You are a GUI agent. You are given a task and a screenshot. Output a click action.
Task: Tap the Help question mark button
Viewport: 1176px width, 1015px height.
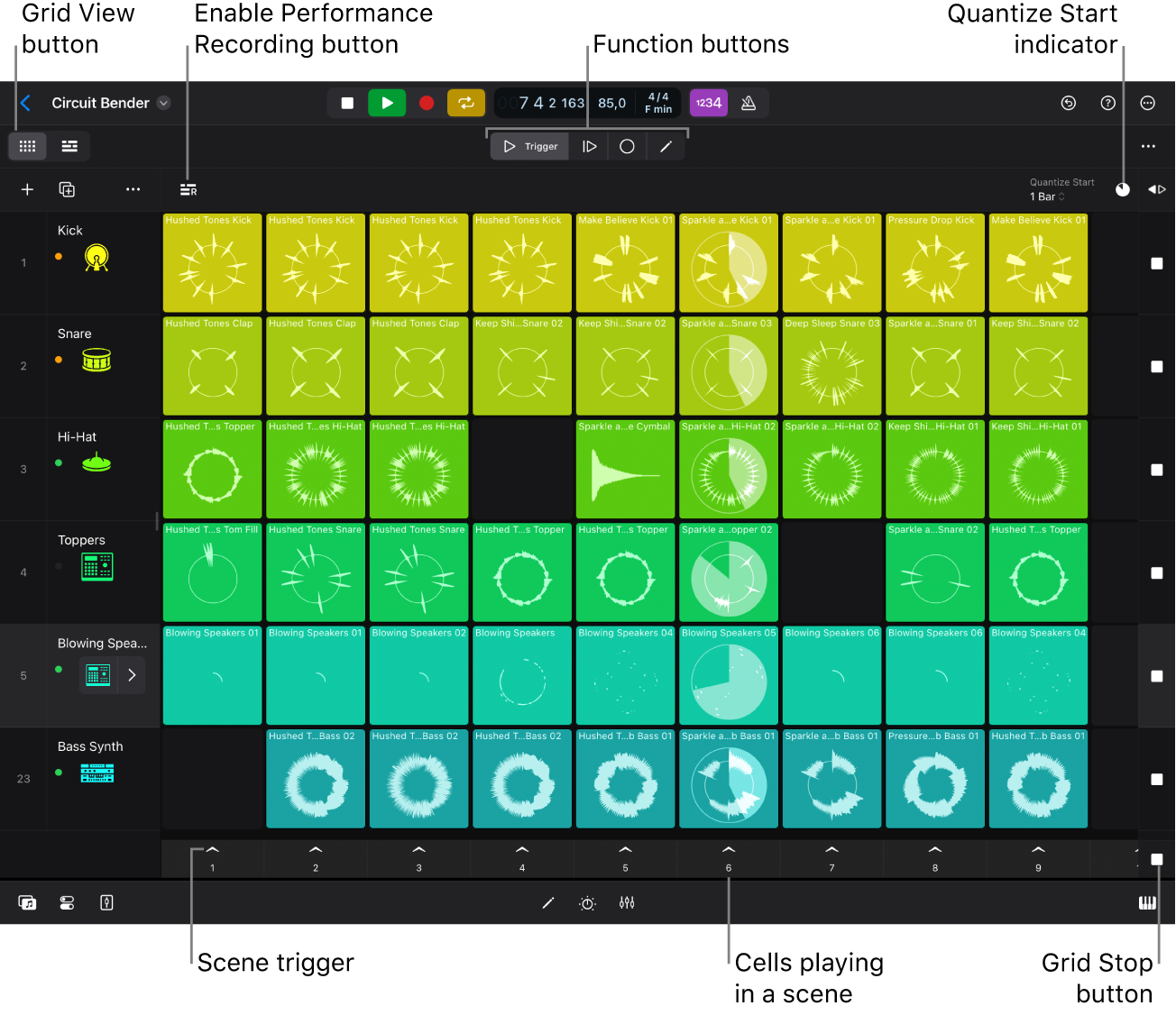coord(1108,103)
